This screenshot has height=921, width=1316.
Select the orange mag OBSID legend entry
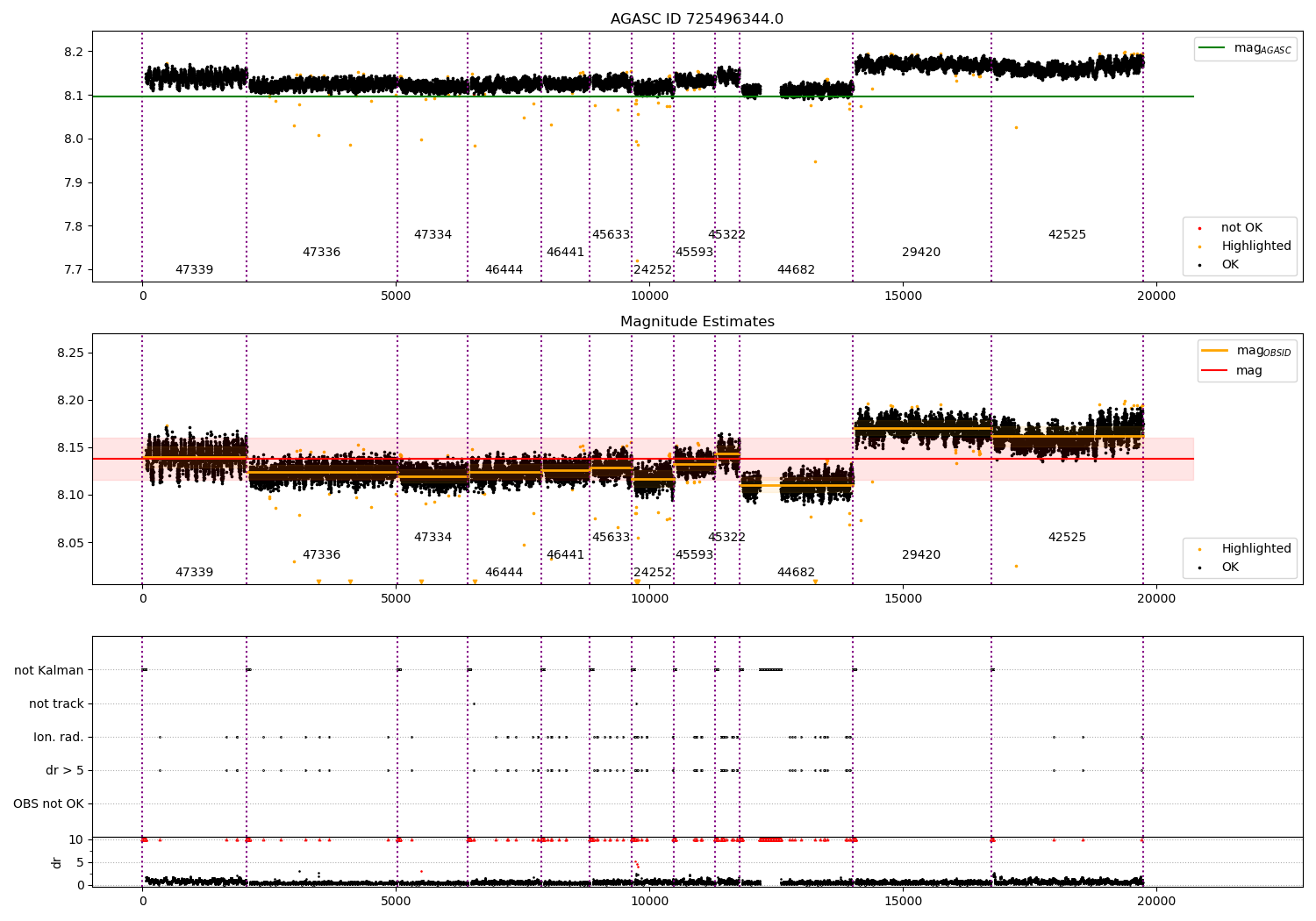[1246, 351]
